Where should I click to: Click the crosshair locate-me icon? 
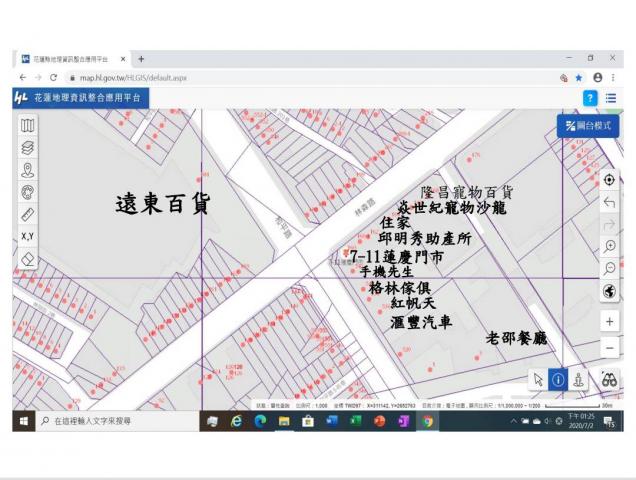coord(609,180)
